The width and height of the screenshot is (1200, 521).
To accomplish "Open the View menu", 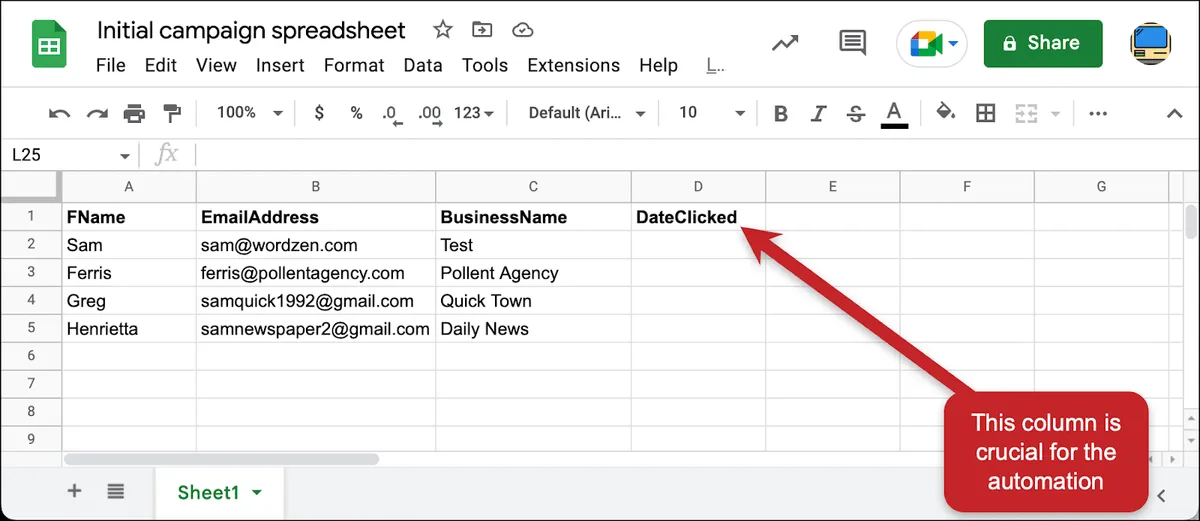I will point(216,65).
